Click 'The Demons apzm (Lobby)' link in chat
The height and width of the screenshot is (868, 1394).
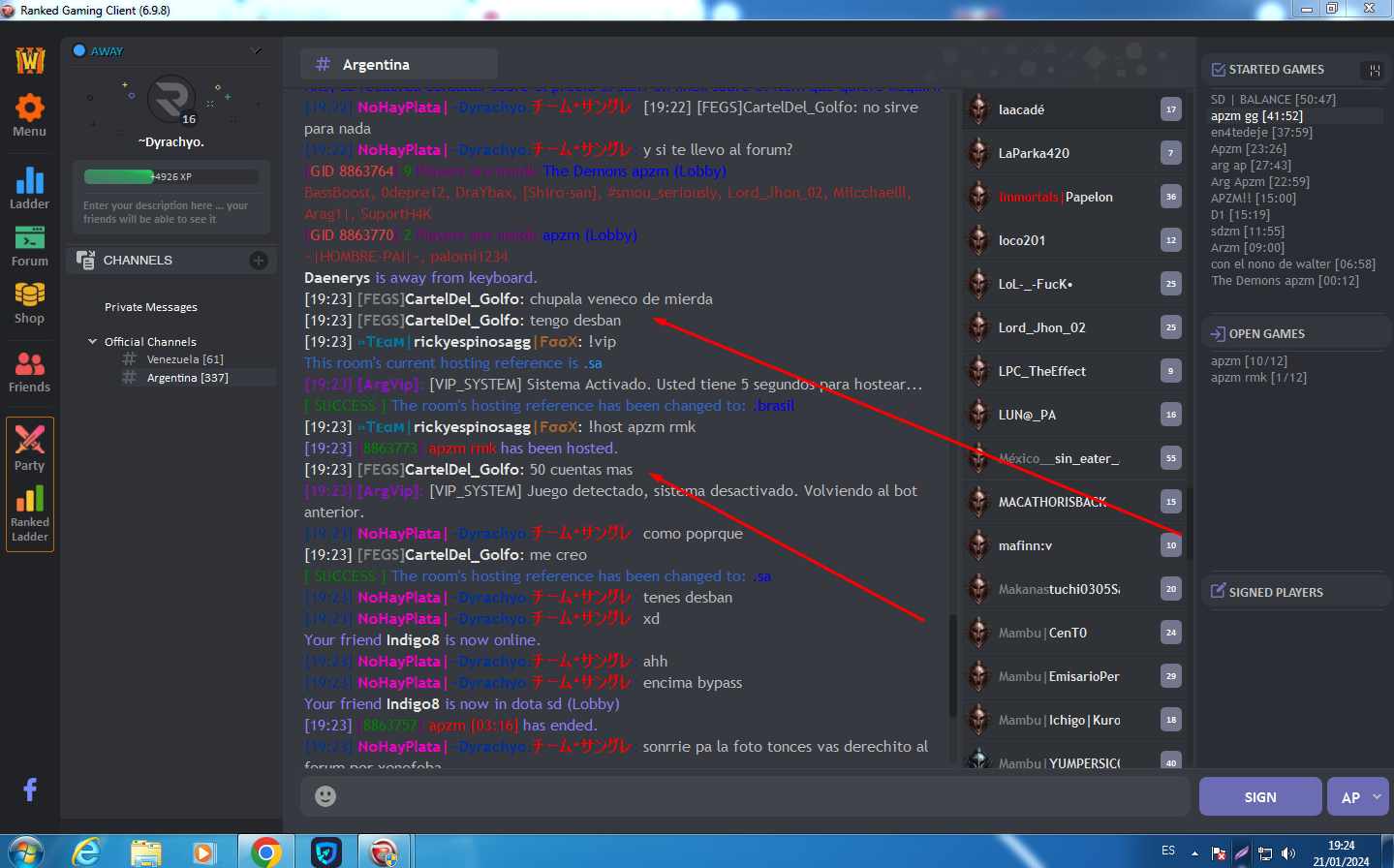pyautogui.click(x=635, y=171)
